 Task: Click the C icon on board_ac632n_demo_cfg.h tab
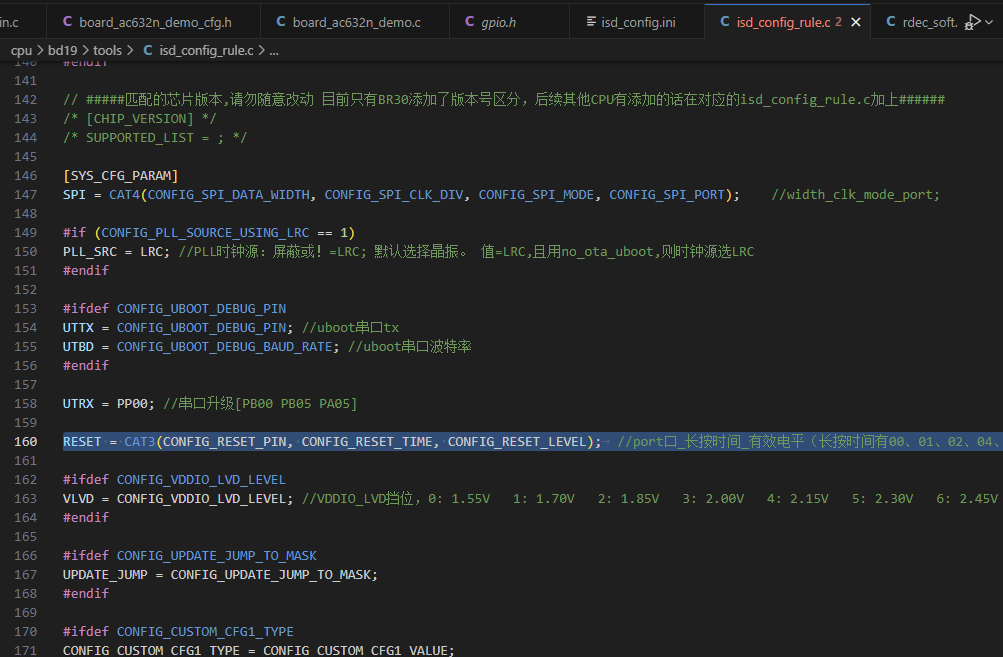coord(67,22)
